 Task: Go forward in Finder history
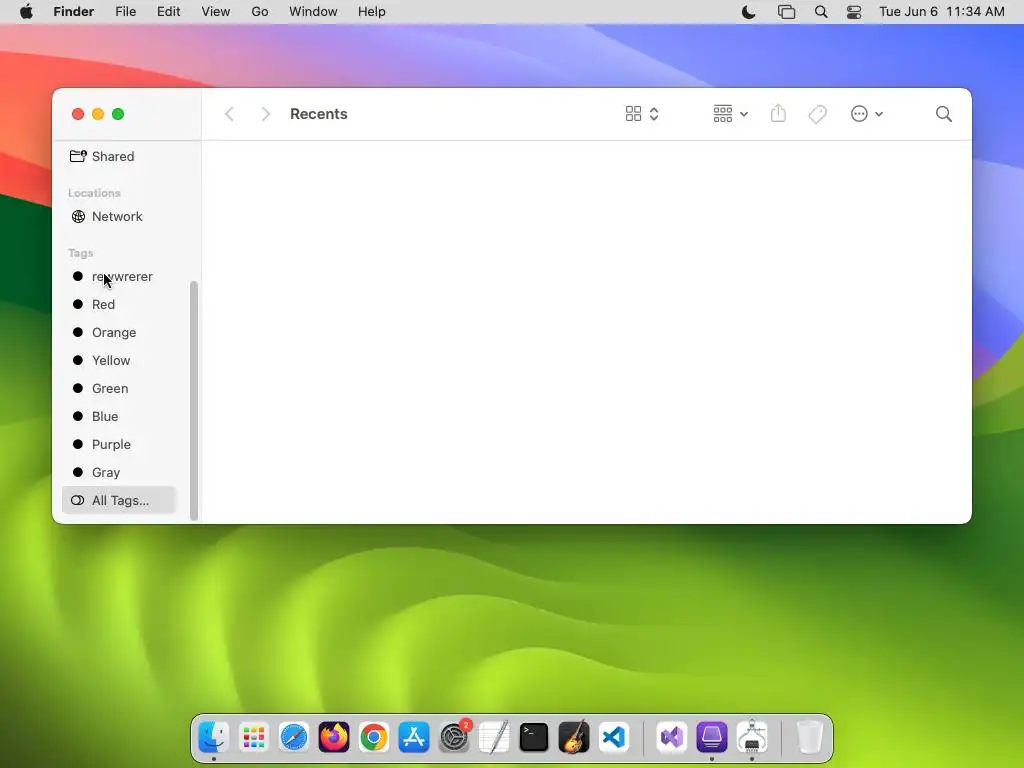click(x=265, y=114)
